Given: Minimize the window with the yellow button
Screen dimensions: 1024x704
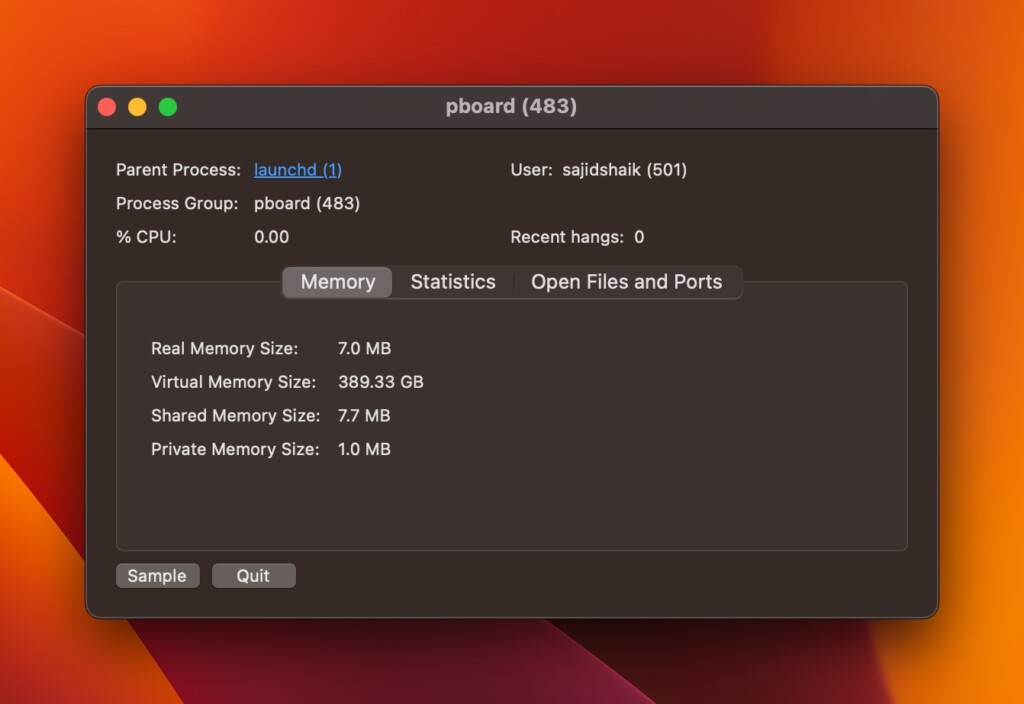Looking at the screenshot, I should click(137, 107).
